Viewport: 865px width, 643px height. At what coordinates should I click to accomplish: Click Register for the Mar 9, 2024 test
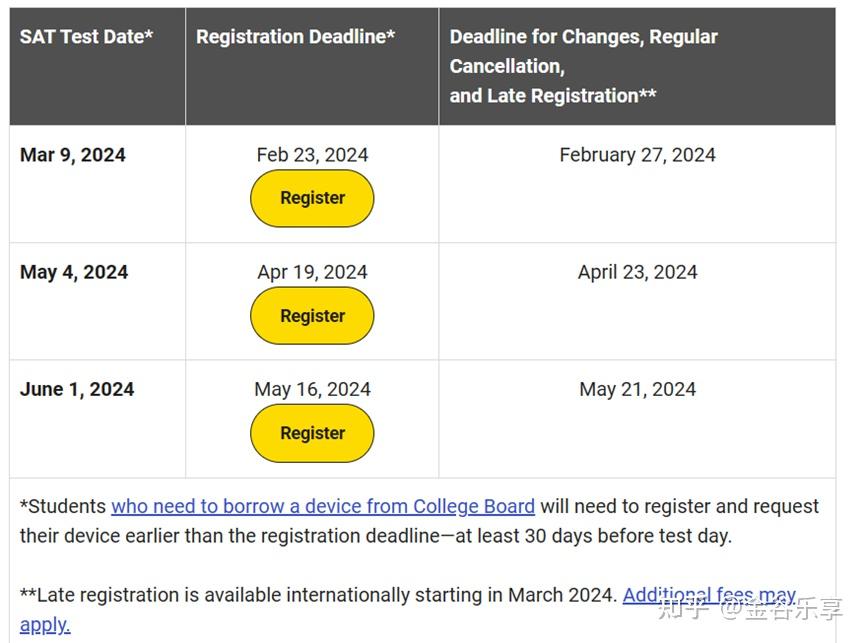point(312,198)
